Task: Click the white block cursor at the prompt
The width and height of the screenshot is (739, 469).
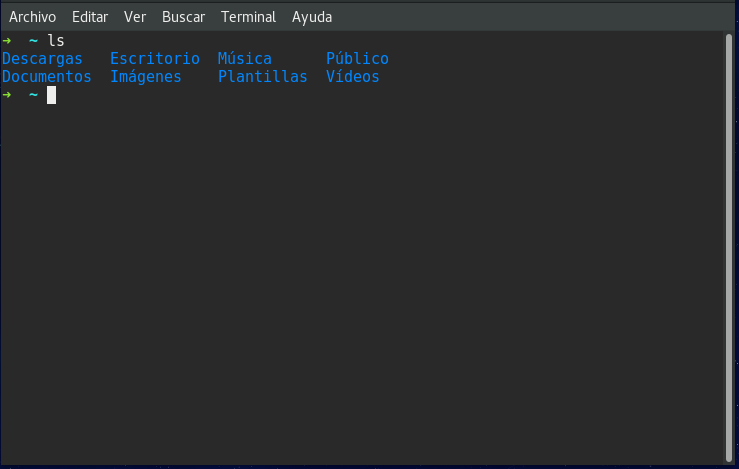Action: coord(51,95)
